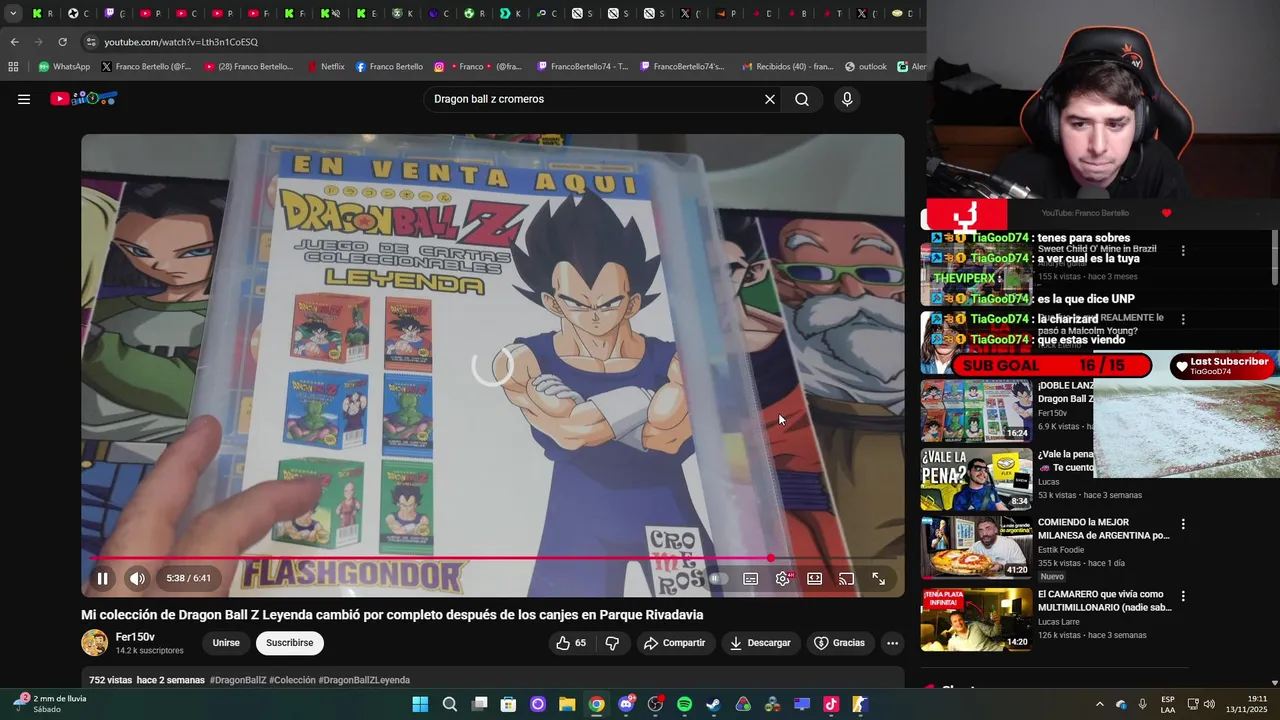The width and height of the screenshot is (1280, 720).
Task: Open the ESP LAA language switcher
Action: (1168, 704)
